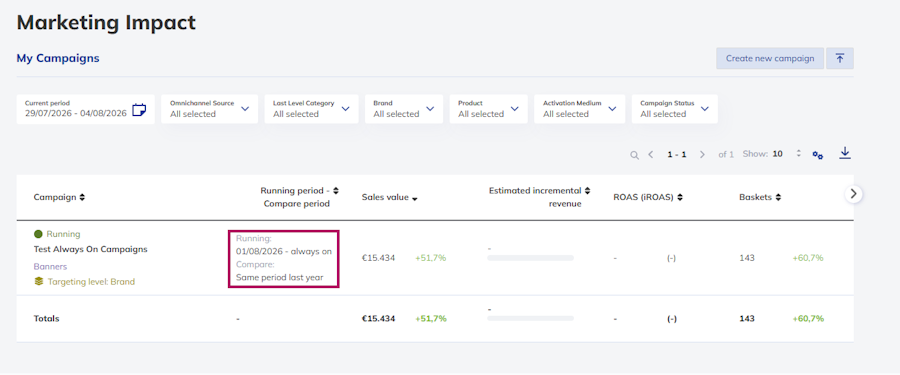
Task: Click the Targeting level stack icon
Action: (x=38, y=281)
